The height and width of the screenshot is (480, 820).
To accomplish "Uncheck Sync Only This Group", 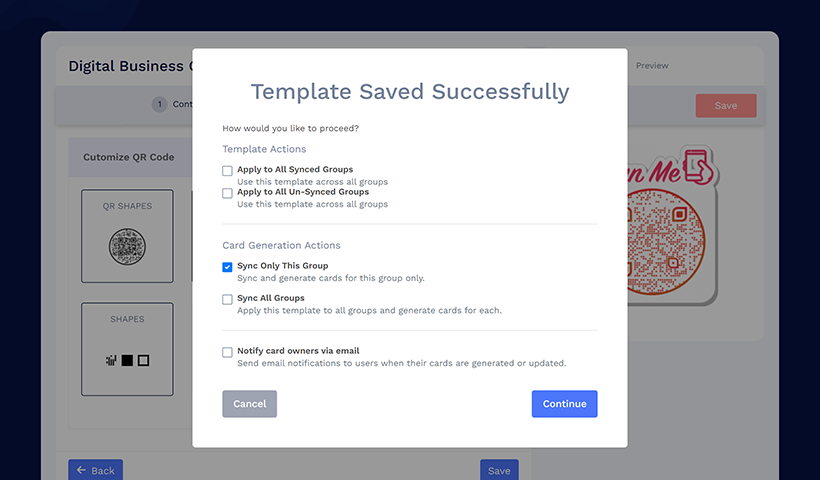I will [227, 267].
